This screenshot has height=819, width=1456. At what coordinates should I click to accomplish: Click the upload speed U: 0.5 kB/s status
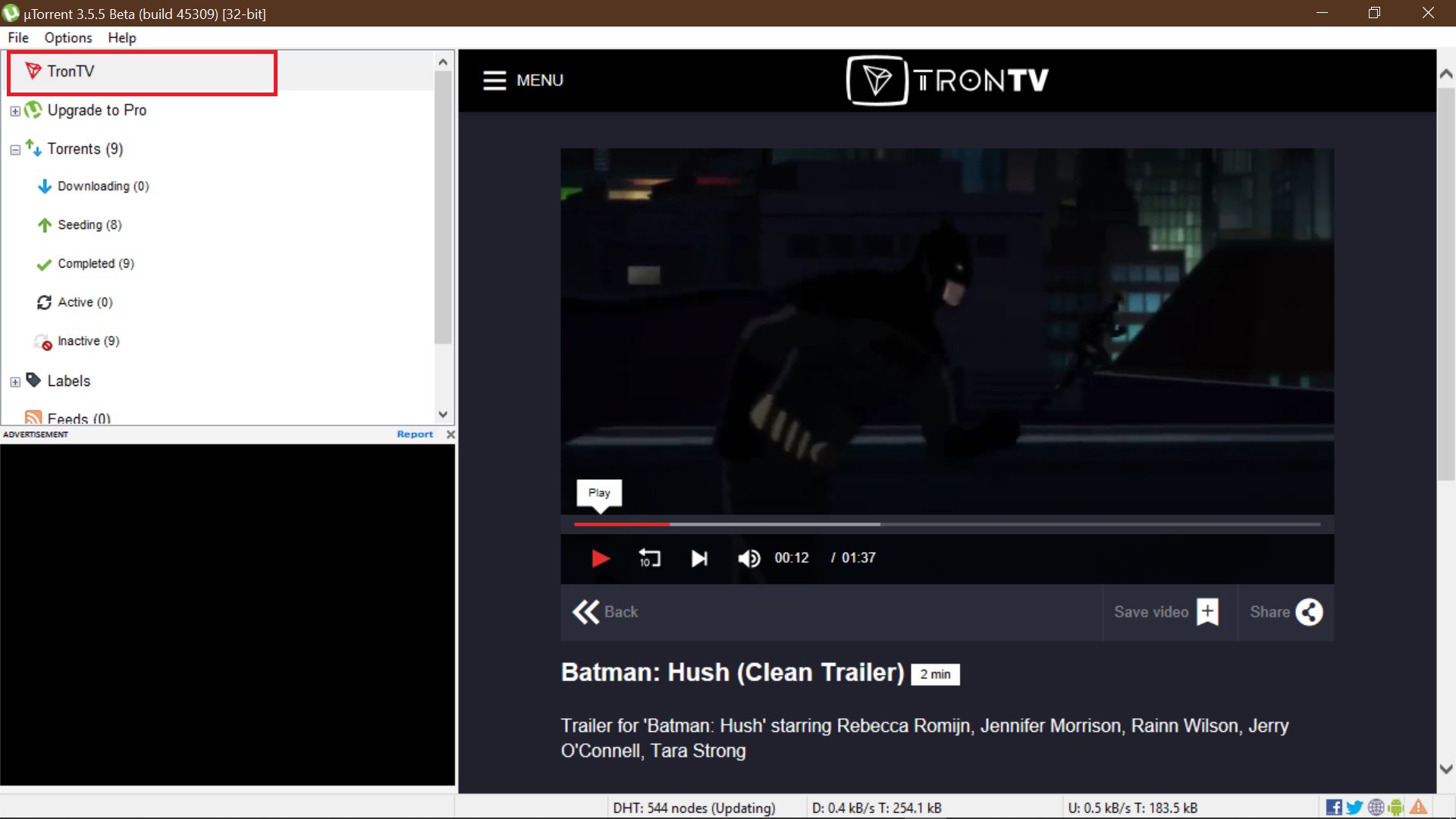[1133, 808]
